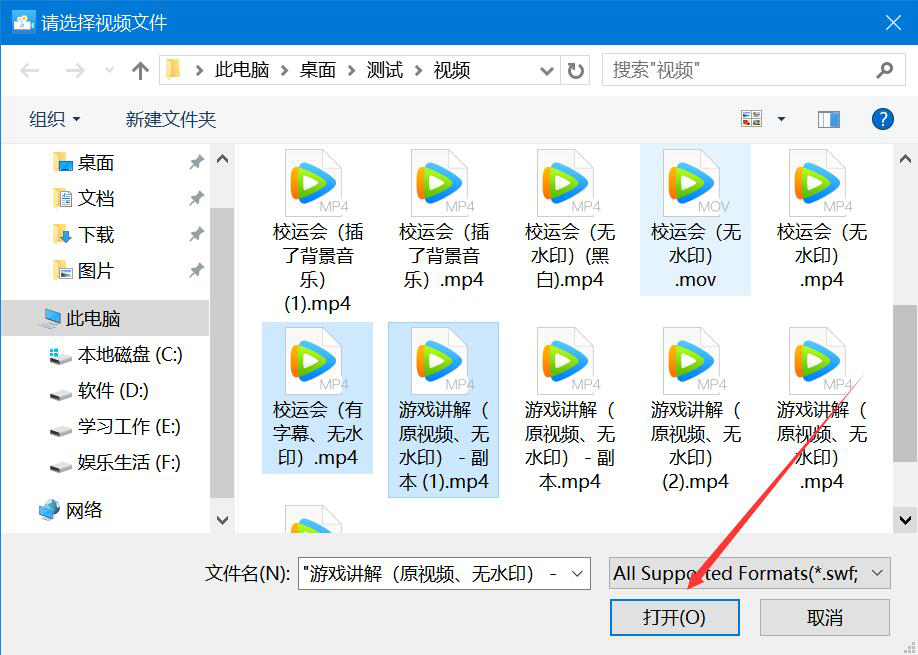Viewport: 918px width, 655px height.
Task: Select file 校运会（插了背景音乐）(1).mp4
Action: pos(317,231)
